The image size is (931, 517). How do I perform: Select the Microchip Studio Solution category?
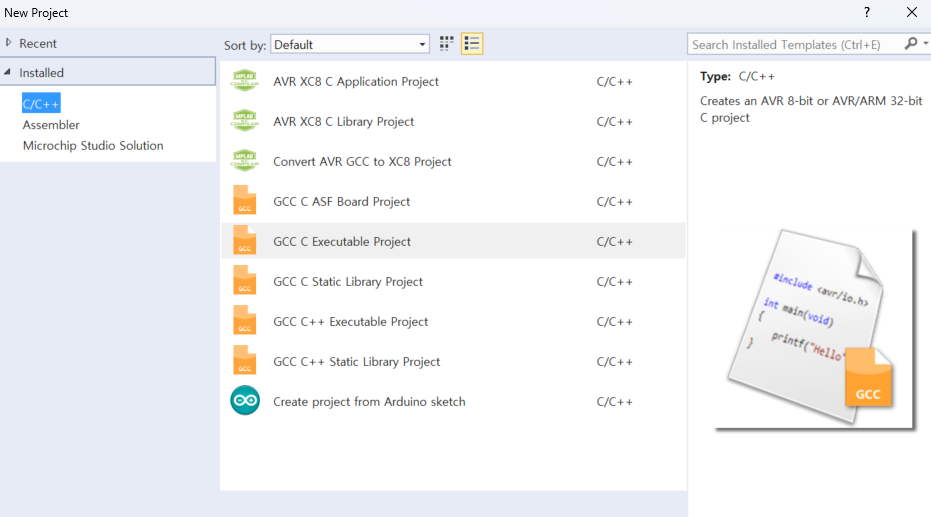point(93,145)
